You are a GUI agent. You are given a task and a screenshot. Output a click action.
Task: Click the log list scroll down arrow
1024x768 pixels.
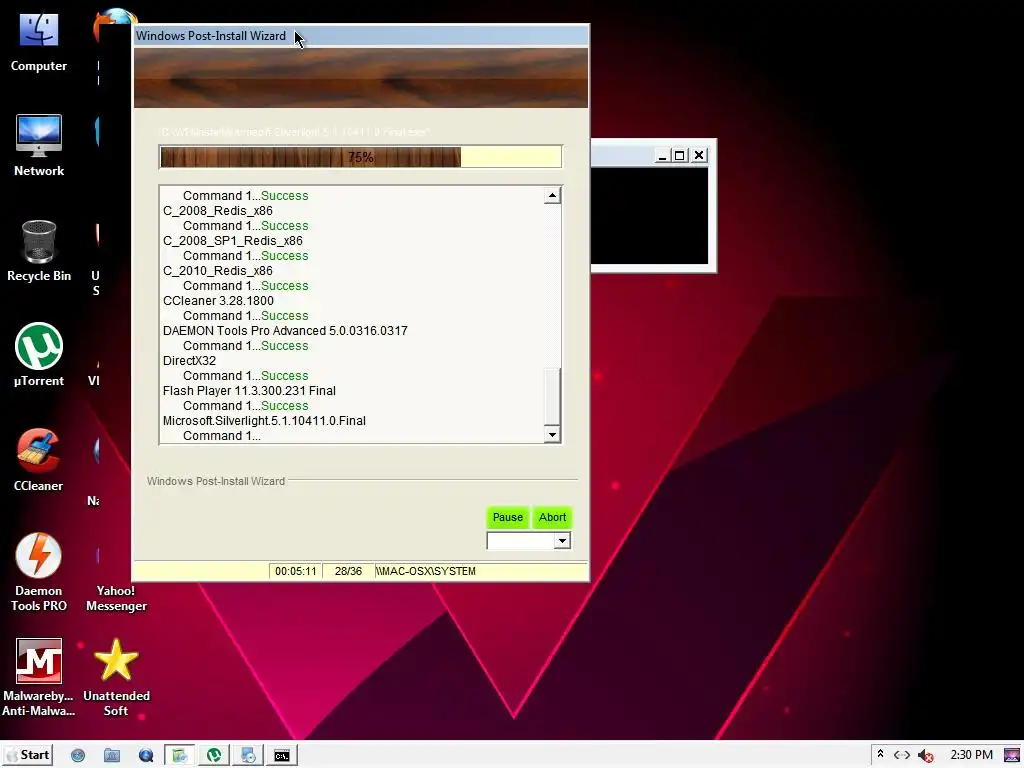pyautogui.click(x=552, y=434)
